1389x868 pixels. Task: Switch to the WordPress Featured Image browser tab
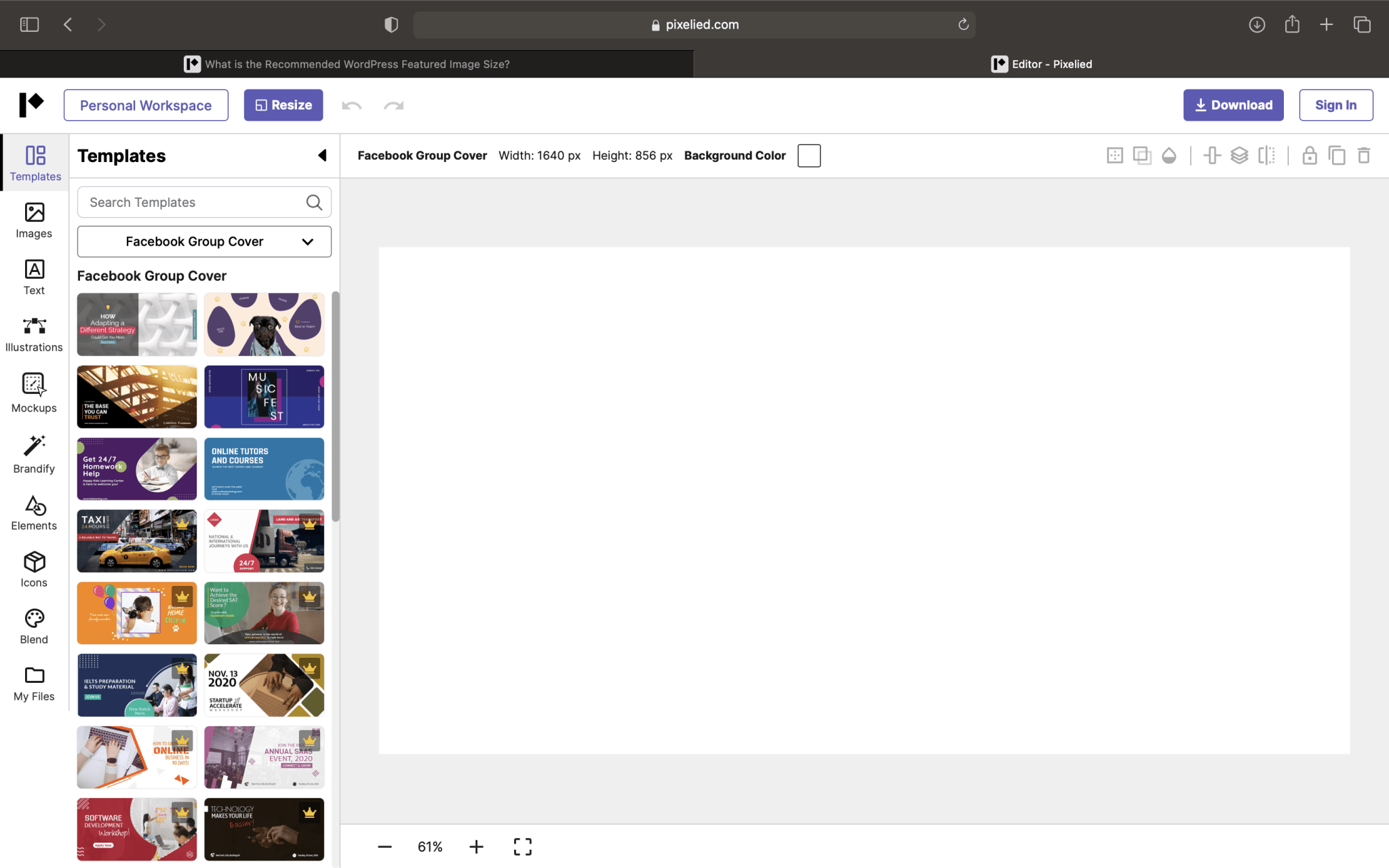click(x=347, y=64)
